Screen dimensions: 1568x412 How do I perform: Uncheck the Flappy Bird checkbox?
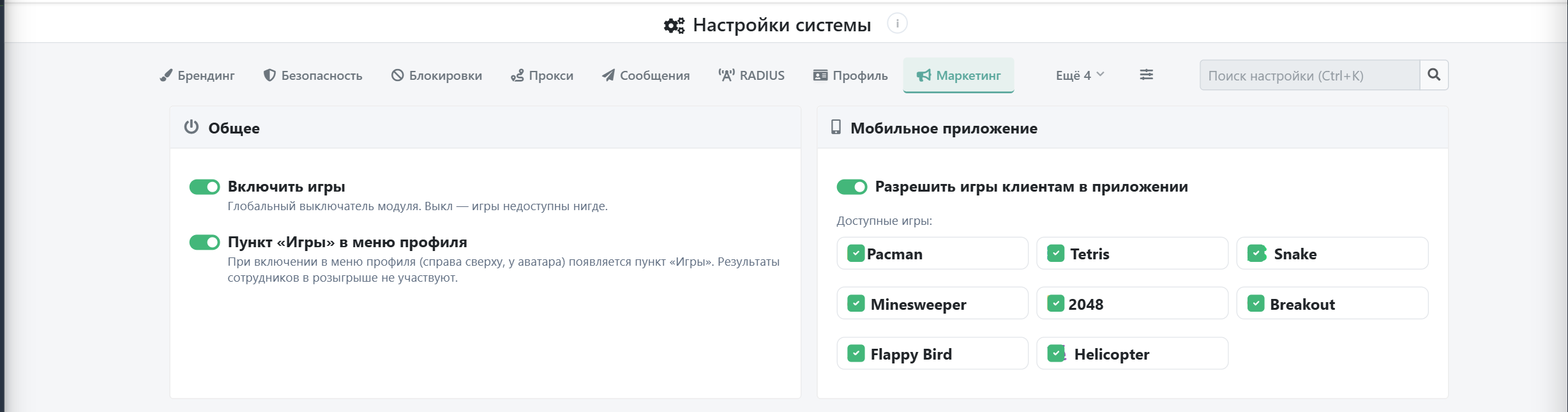(856, 353)
